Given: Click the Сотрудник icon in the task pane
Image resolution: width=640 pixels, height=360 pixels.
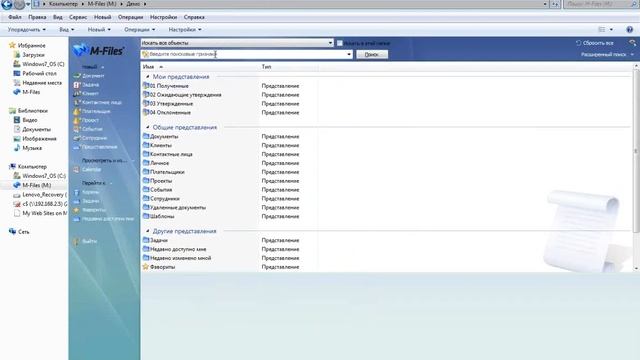Looking at the screenshot, I should [x=77, y=138].
